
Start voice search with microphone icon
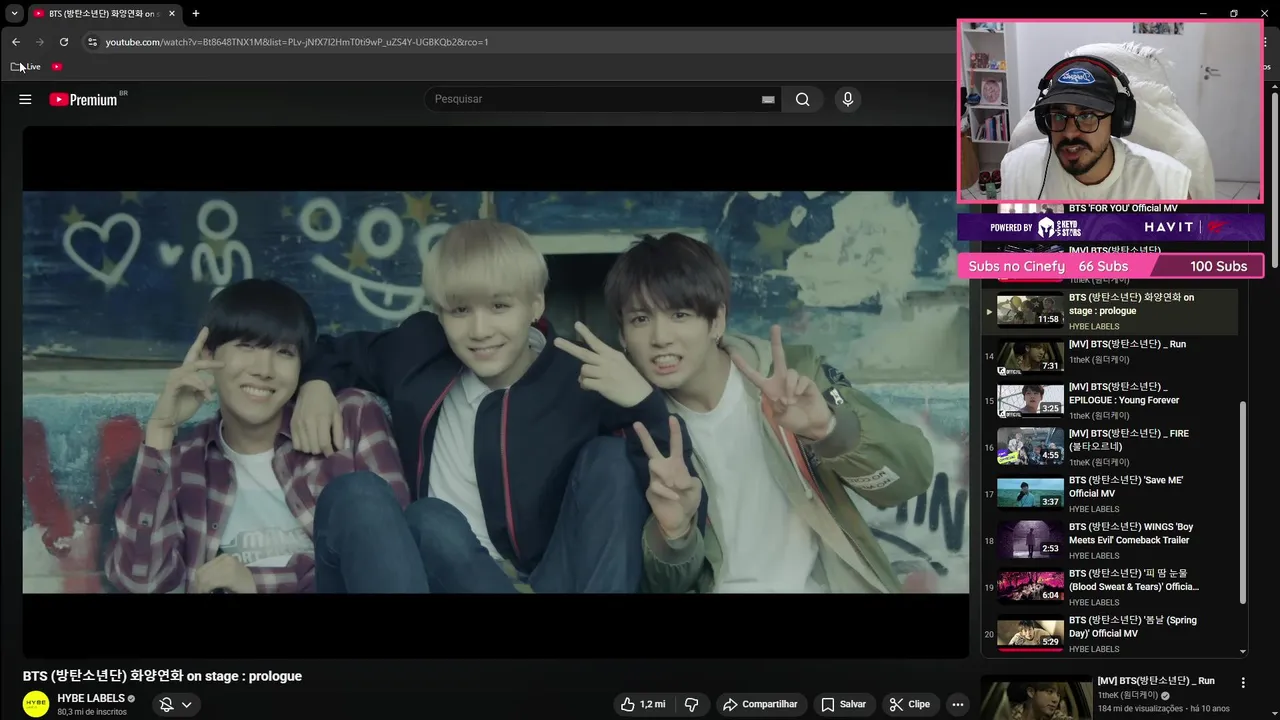[847, 99]
